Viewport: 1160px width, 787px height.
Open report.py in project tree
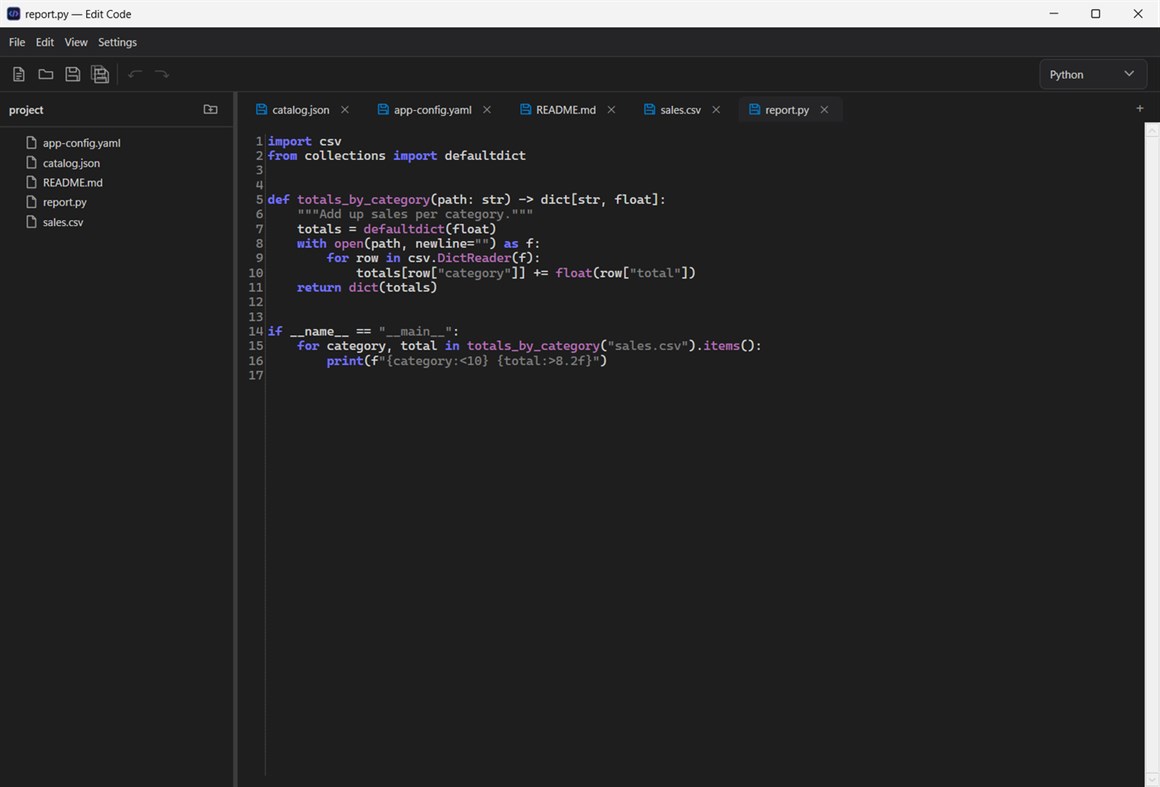64,202
